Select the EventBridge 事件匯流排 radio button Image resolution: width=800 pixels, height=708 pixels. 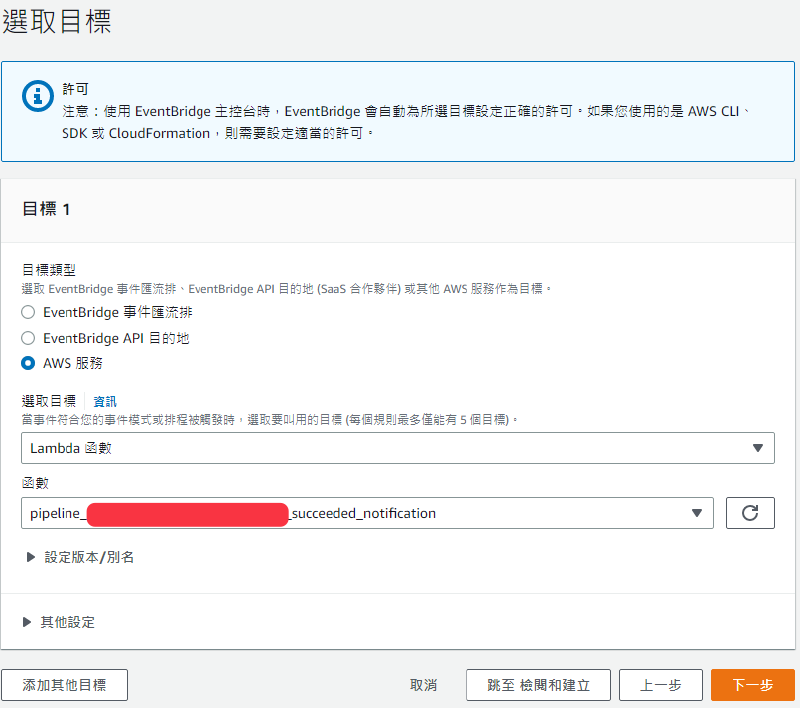(x=27, y=311)
